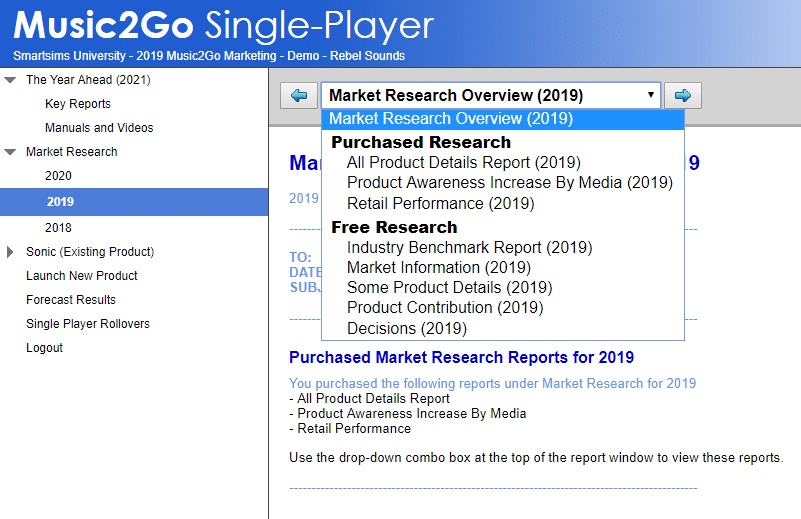Select 2020 under Market Research

[x=58, y=176]
